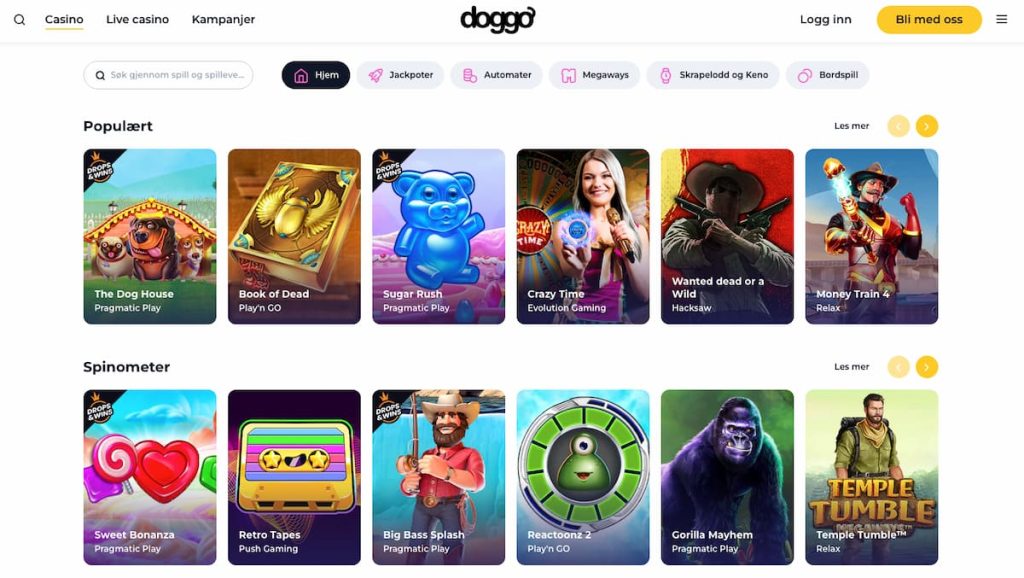Switch to the Live casino tab

[x=137, y=20]
